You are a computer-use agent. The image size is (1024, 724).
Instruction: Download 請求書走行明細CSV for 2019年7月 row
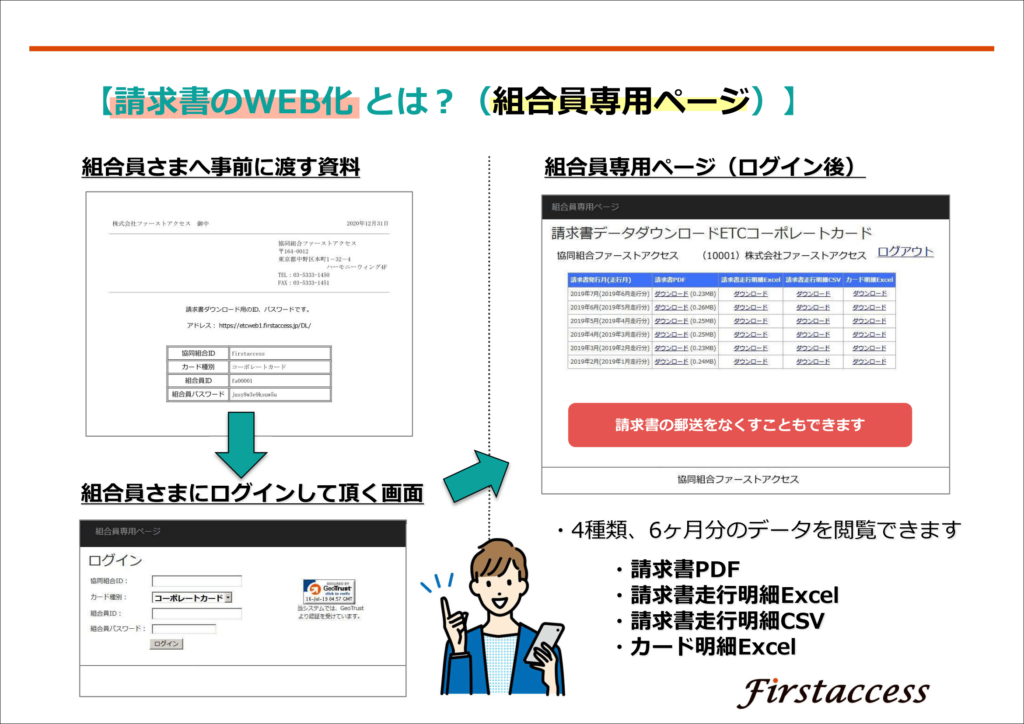(813, 294)
